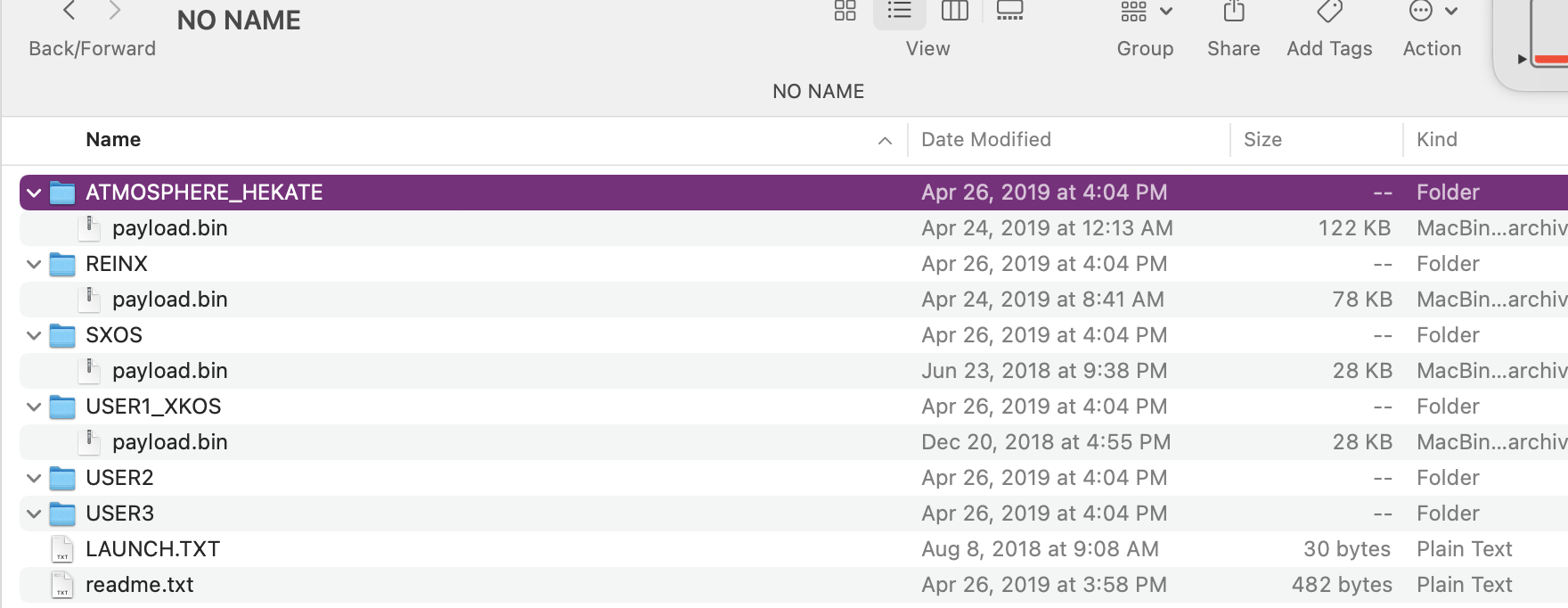
Task: Sort by the Name column header
Action: point(113,139)
